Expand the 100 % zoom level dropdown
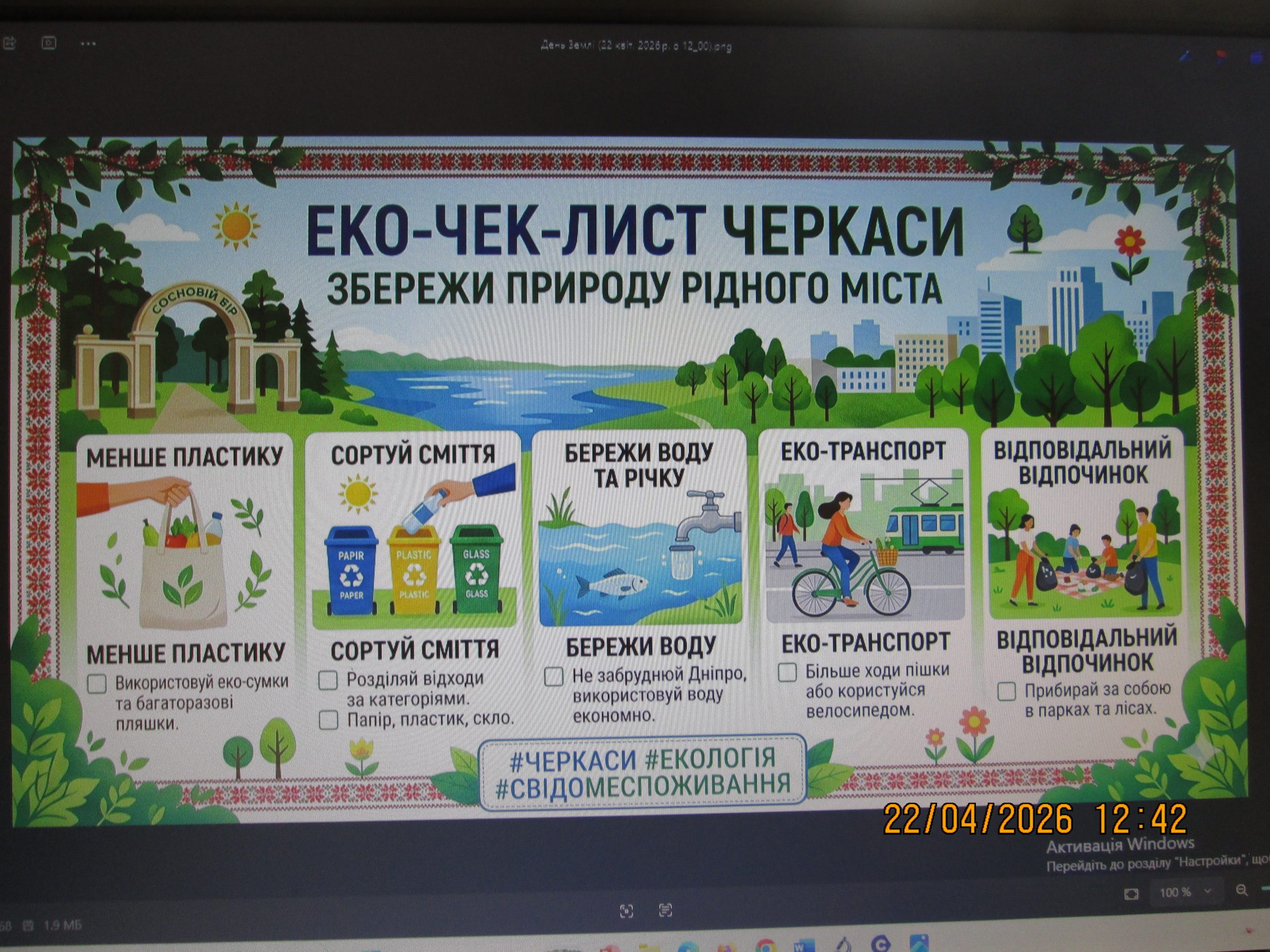The width and height of the screenshot is (1270, 952). pyautogui.click(x=1207, y=891)
